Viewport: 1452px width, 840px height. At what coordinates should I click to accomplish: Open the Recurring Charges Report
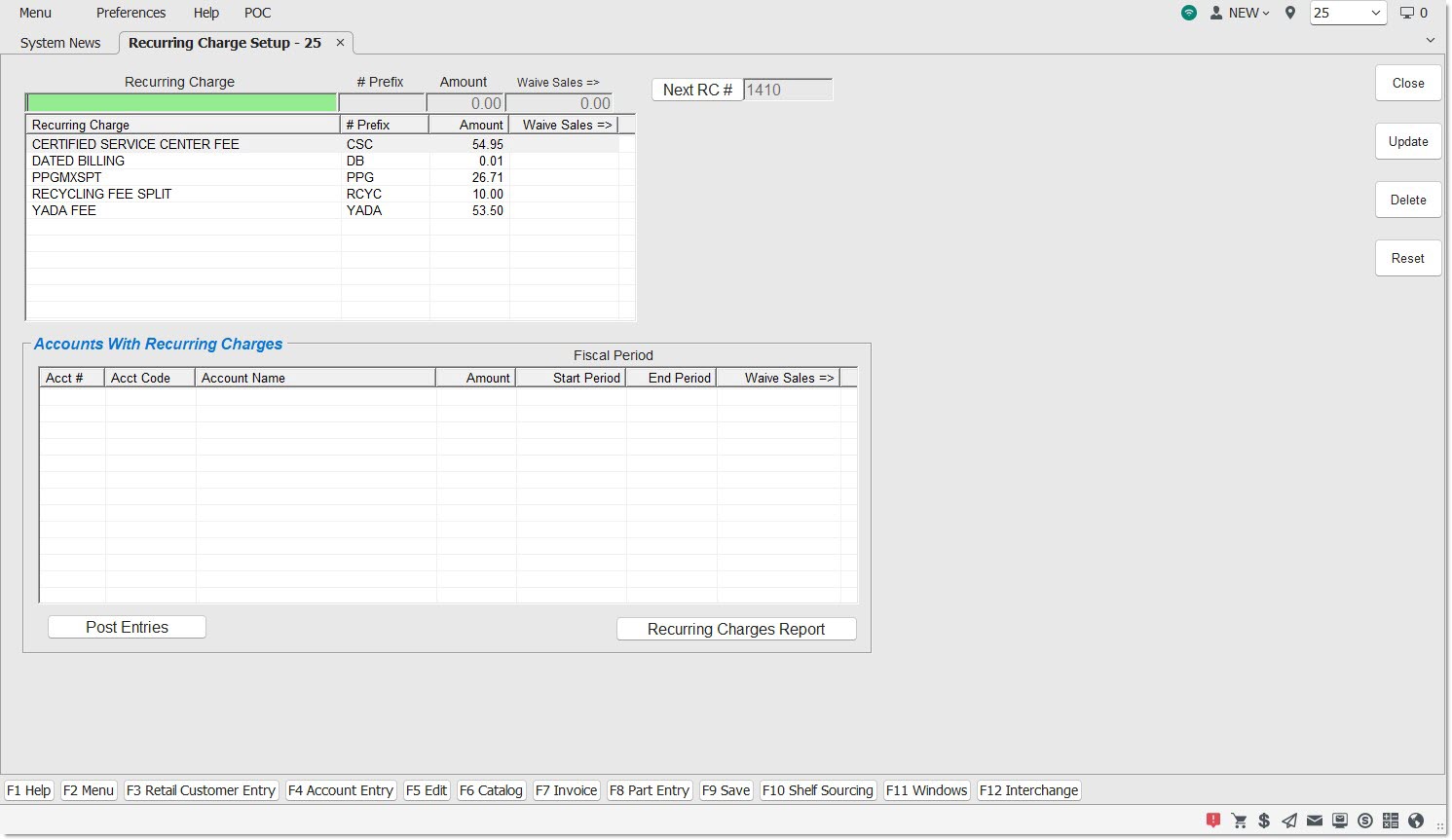pos(736,630)
